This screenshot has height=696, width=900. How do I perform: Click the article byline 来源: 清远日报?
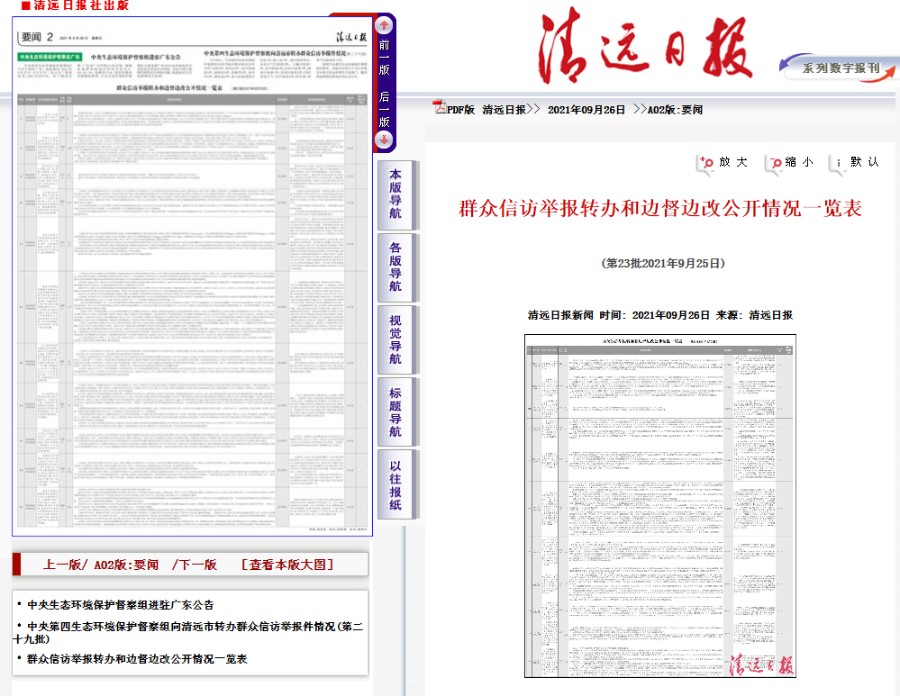coord(754,315)
